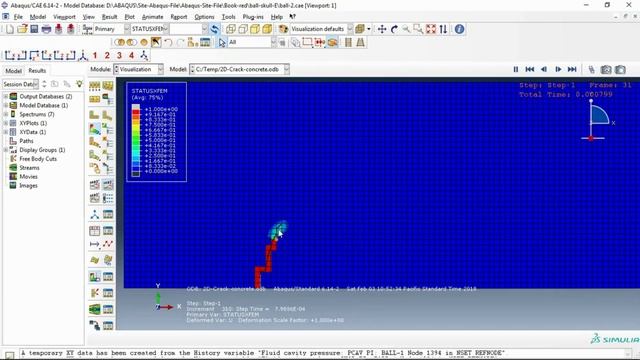640x360 pixels.
Task: Select Streams tree item
Action: coord(29,168)
